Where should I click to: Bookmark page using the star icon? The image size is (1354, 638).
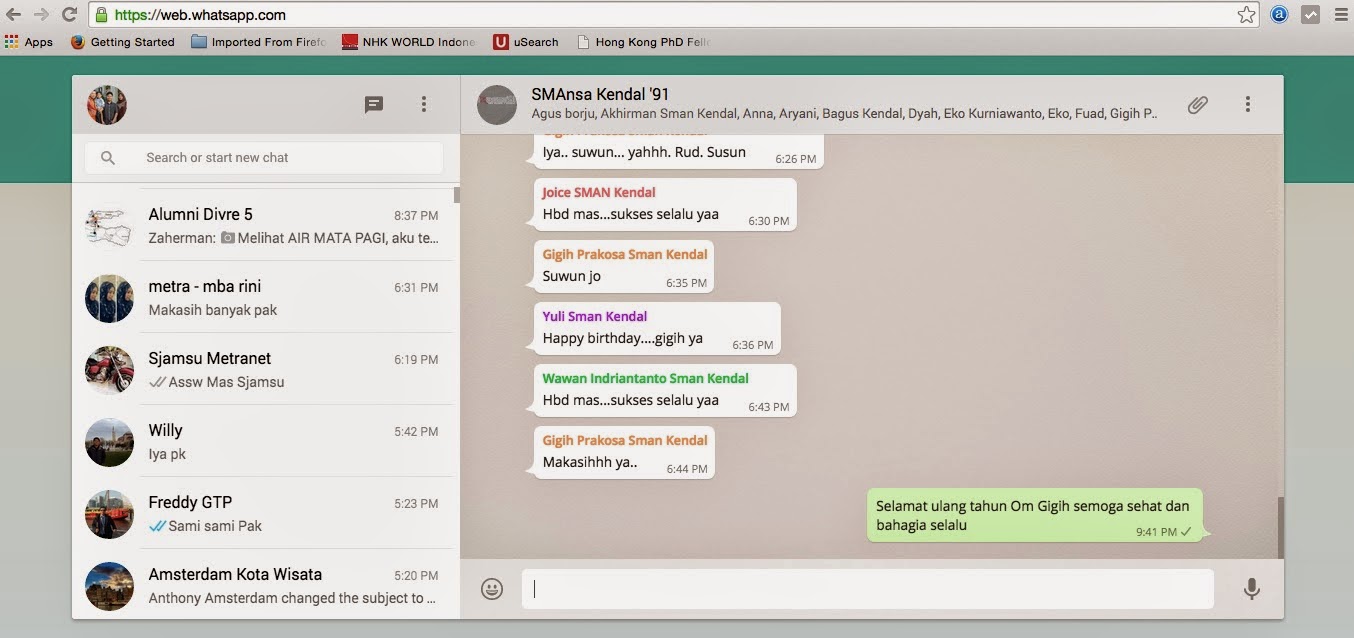(x=1246, y=15)
